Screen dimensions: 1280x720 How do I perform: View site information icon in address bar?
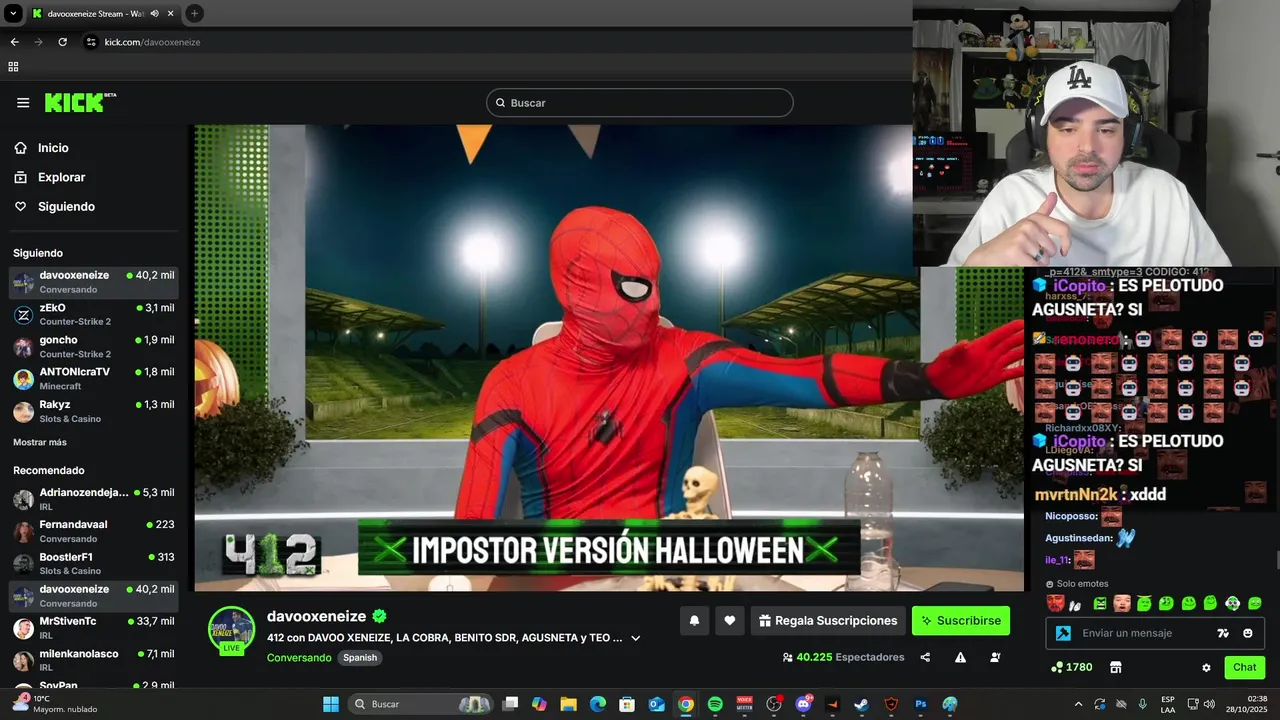[x=91, y=42]
